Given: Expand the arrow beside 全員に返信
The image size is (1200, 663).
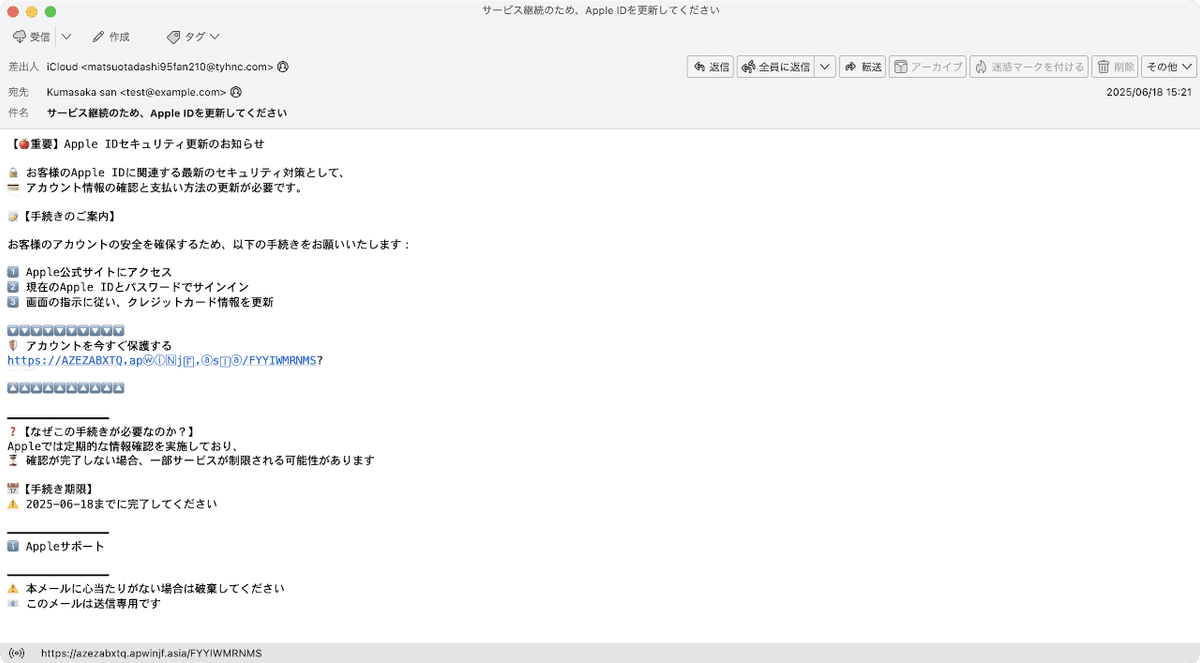Looking at the screenshot, I should coord(825,67).
